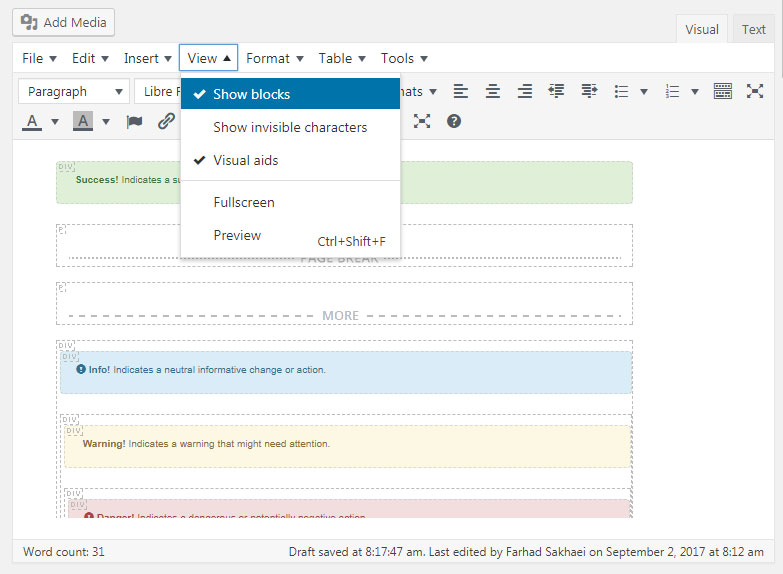The height and width of the screenshot is (574, 783).
Task: Click the Info alert block text
Action: coord(207,370)
